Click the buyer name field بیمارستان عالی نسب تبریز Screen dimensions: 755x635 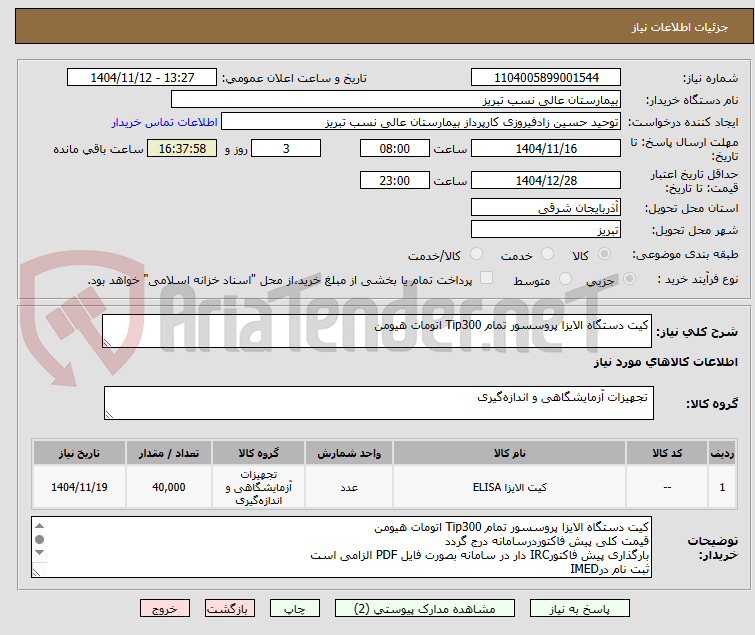click(x=396, y=100)
